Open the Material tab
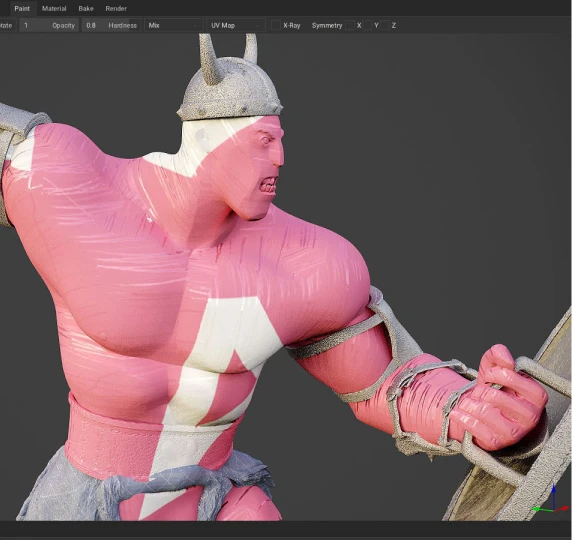 pyautogui.click(x=54, y=8)
